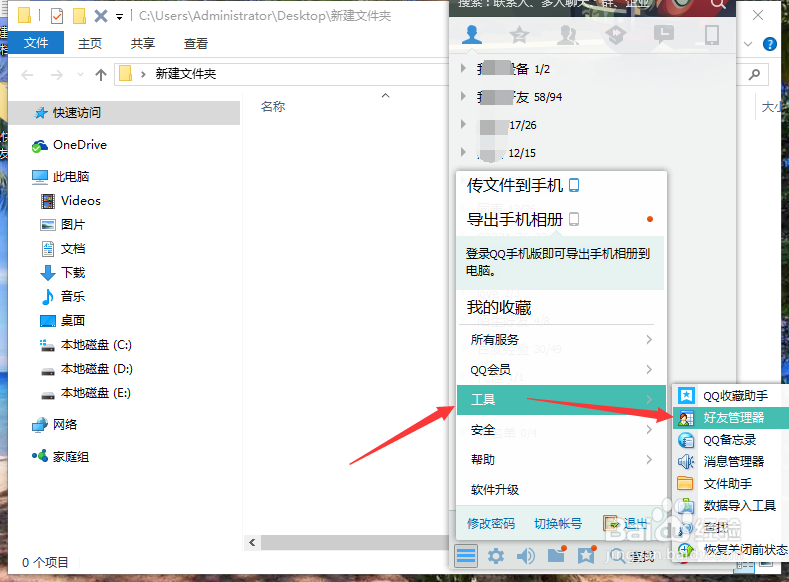
Task: Click 恢复关闭前状态 in submenu
Action: coord(731,549)
